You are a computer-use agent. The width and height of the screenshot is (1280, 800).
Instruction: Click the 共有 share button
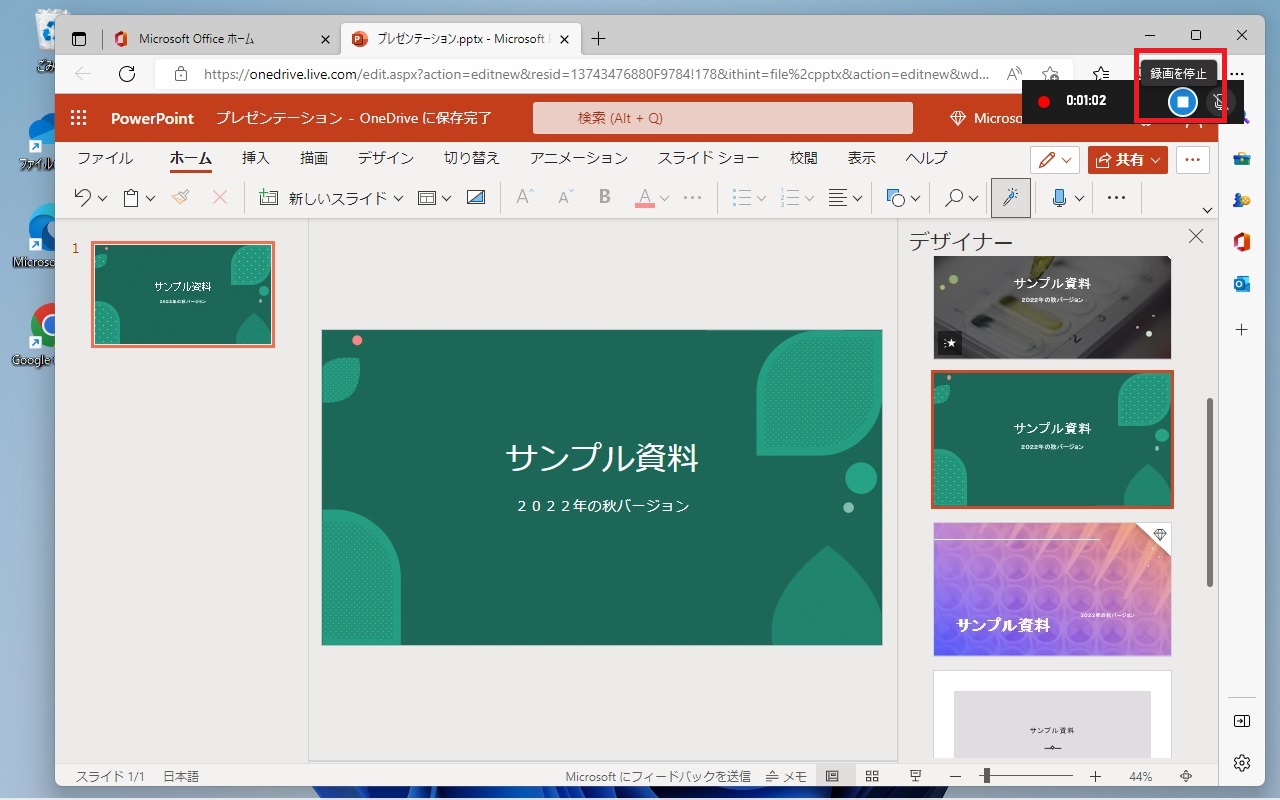click(x=1128, y=160)
